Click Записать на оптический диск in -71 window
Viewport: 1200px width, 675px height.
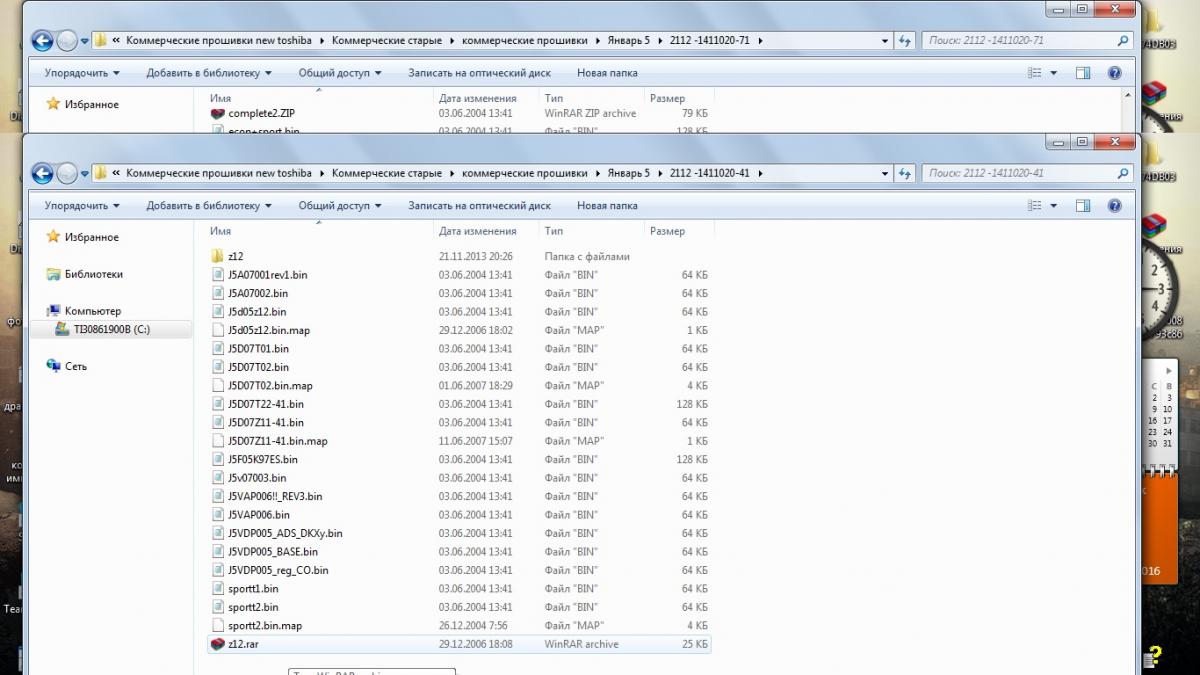tap(479, 73)
